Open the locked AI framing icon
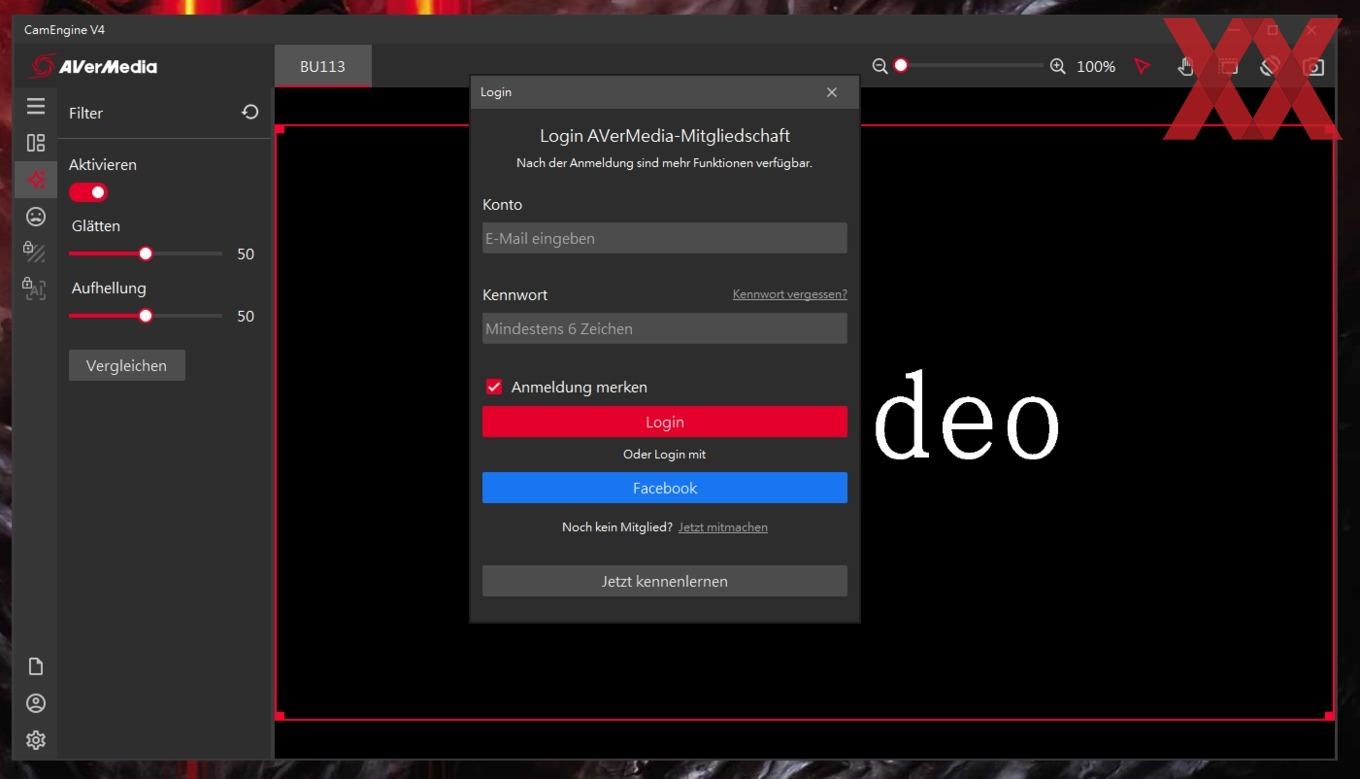 35,289
